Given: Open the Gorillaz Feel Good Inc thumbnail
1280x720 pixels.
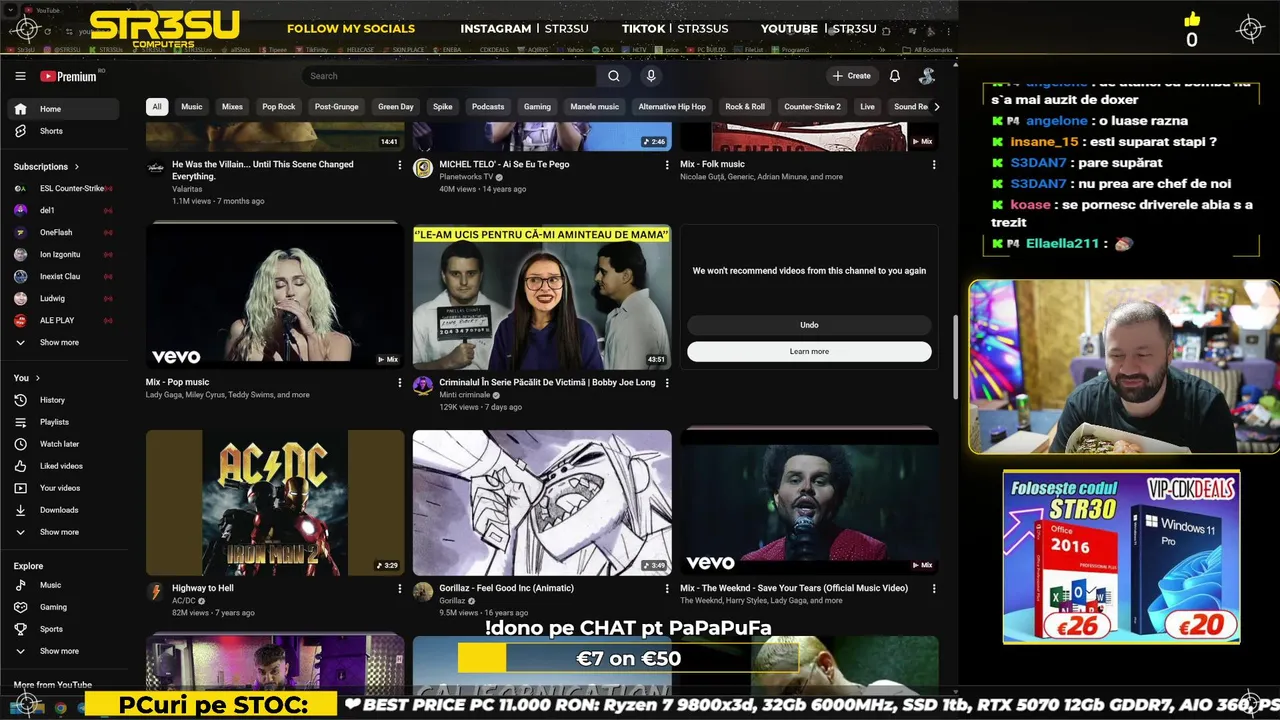Looking at the screenshot, I should point(542,503).
